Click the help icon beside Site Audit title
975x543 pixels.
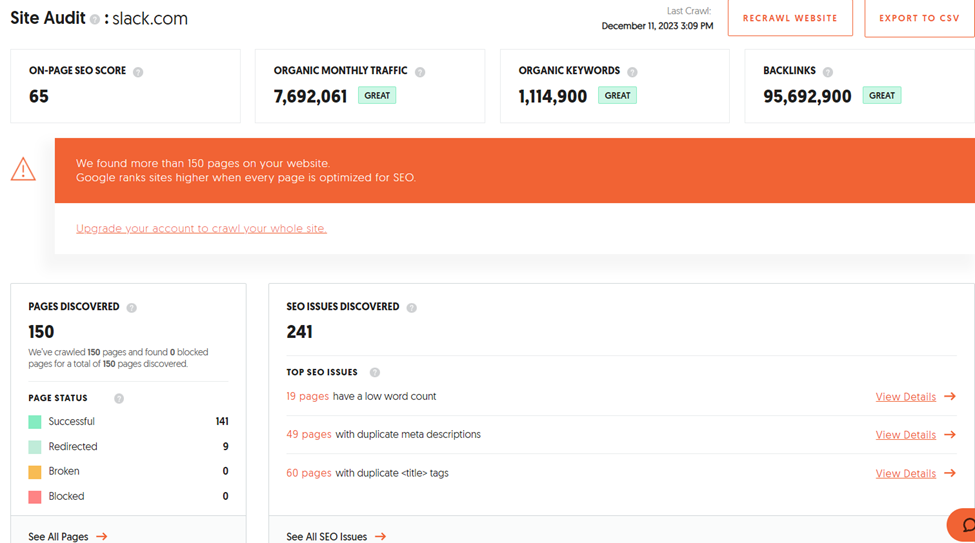95,19
